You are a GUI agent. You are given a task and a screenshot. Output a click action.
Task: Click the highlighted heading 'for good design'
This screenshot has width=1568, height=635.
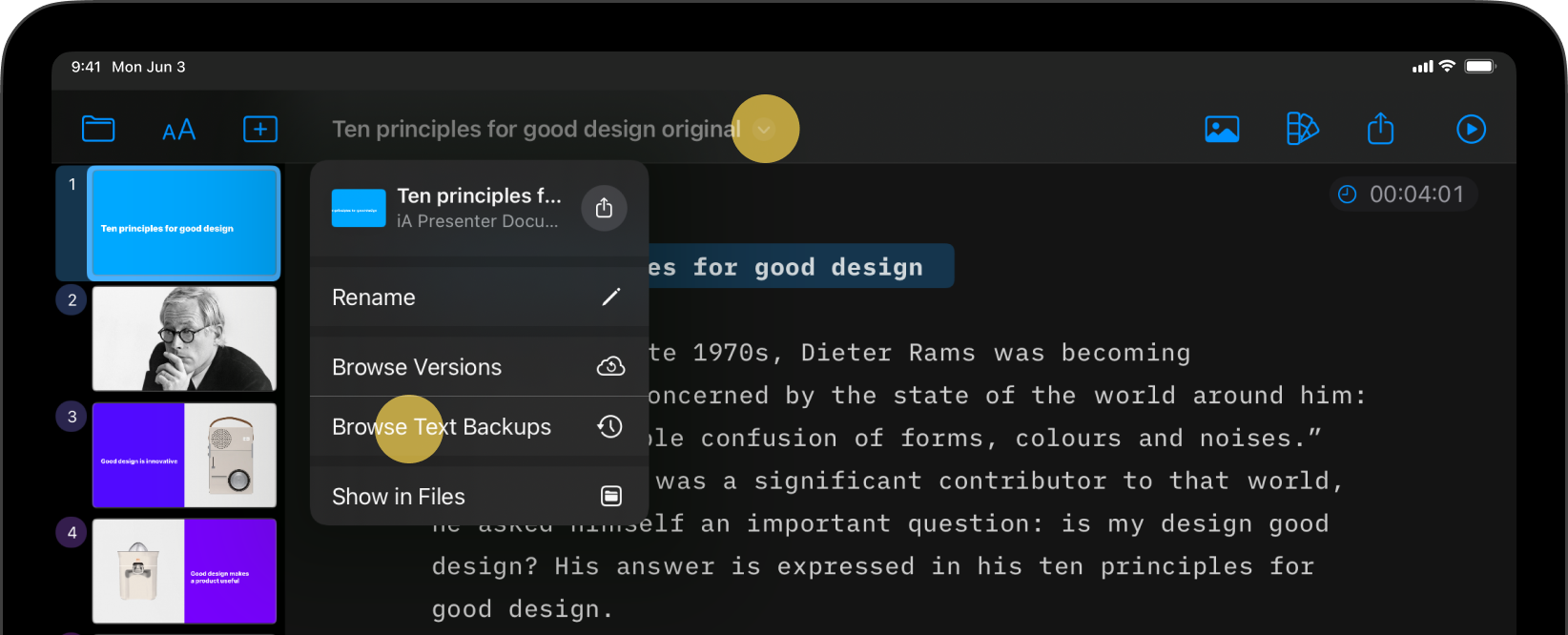pyautogui.click(x=808, y=267)
